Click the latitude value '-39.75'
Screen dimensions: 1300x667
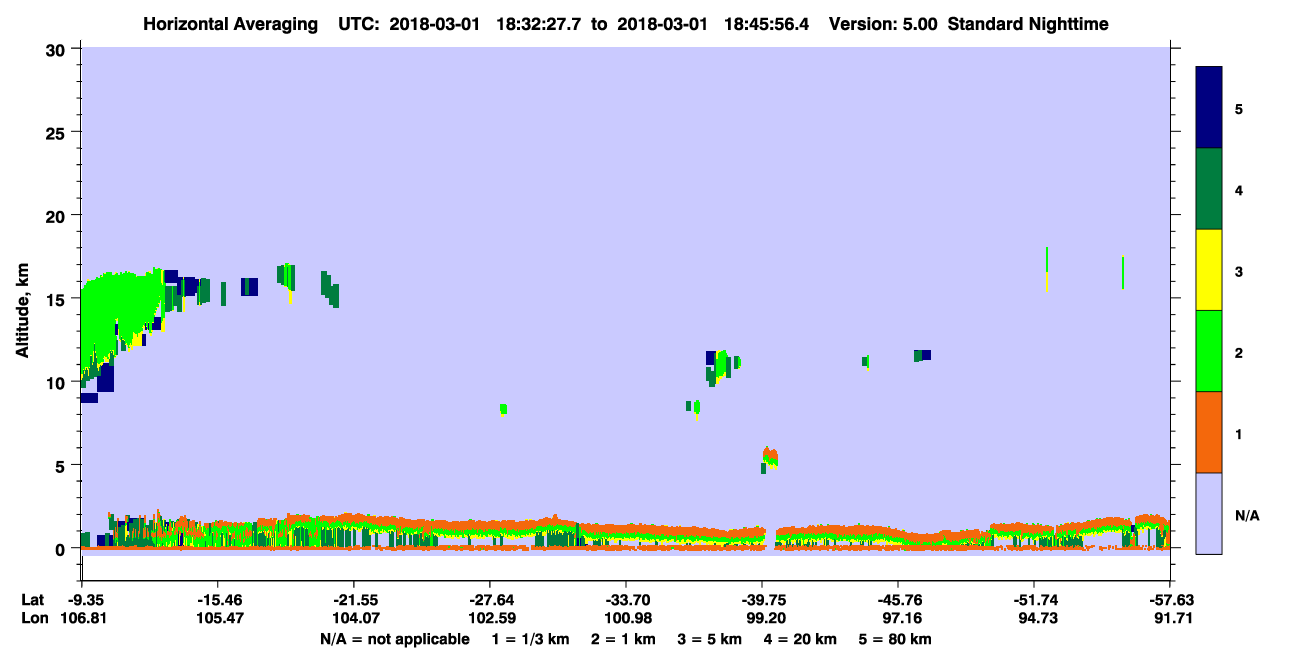point(762,600)
